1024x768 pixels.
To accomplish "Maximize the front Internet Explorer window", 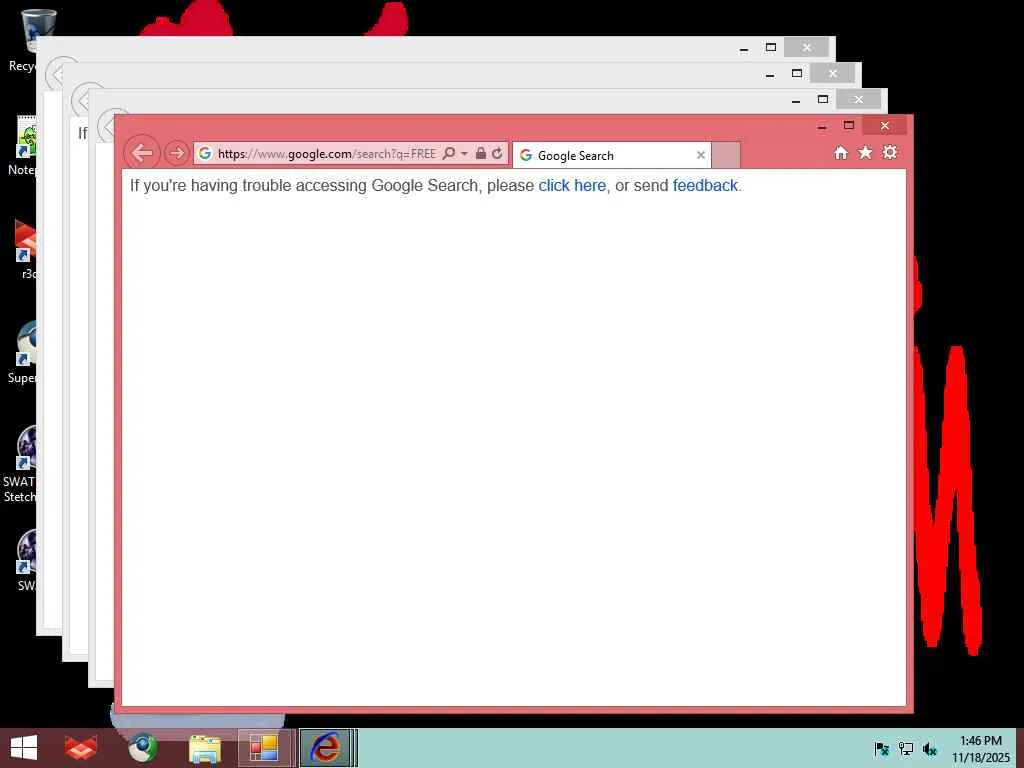I will [848, 125].
